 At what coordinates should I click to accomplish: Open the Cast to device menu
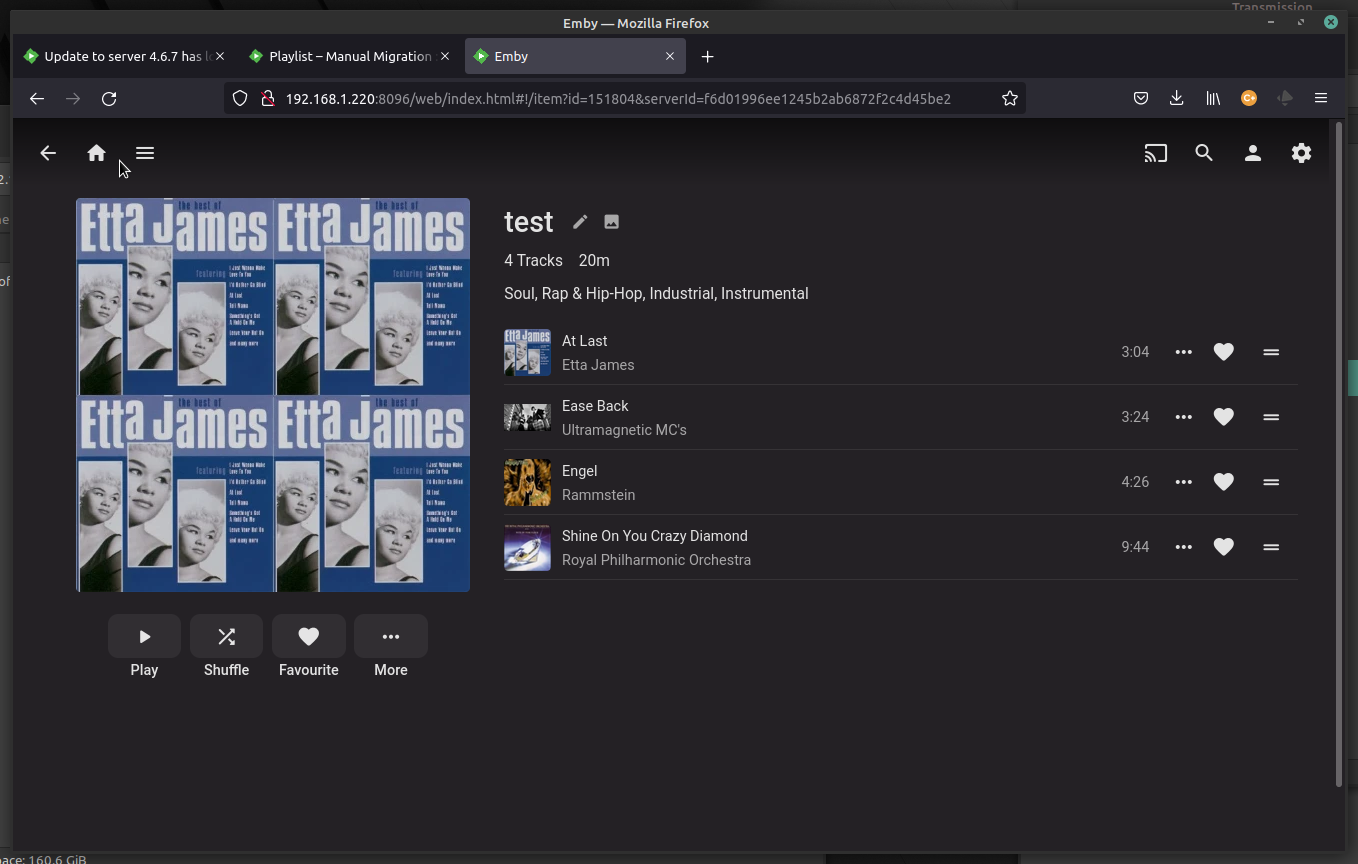[1156, 153]
